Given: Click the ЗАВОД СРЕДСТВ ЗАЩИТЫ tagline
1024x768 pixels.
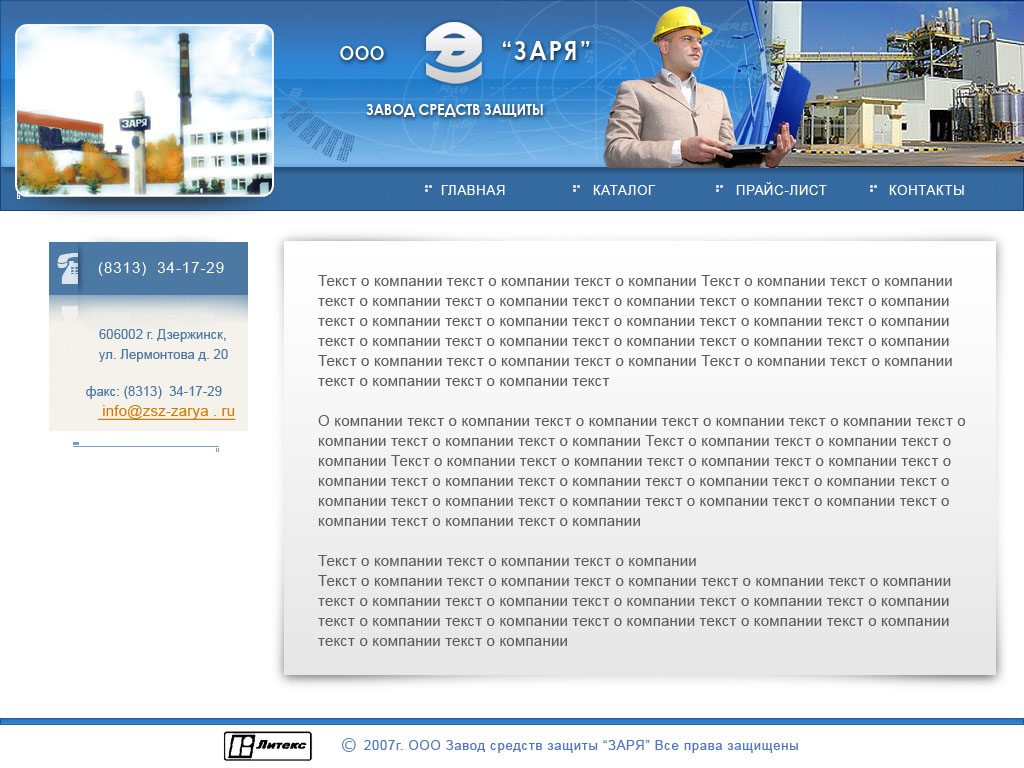Looking at the screenshot, I should [454, 110].
